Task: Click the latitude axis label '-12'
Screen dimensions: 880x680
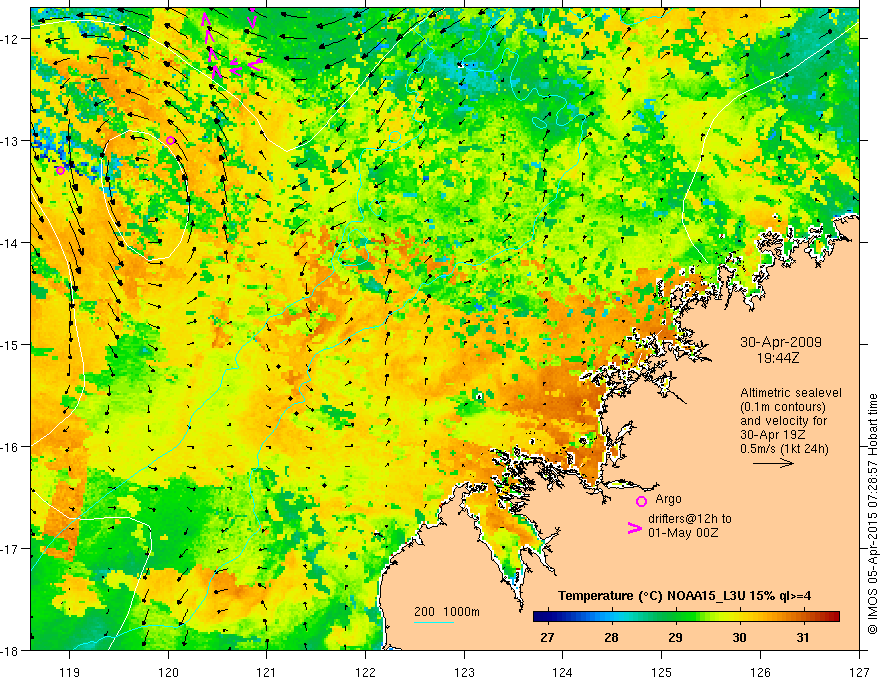Action: [x=10, y=39]
